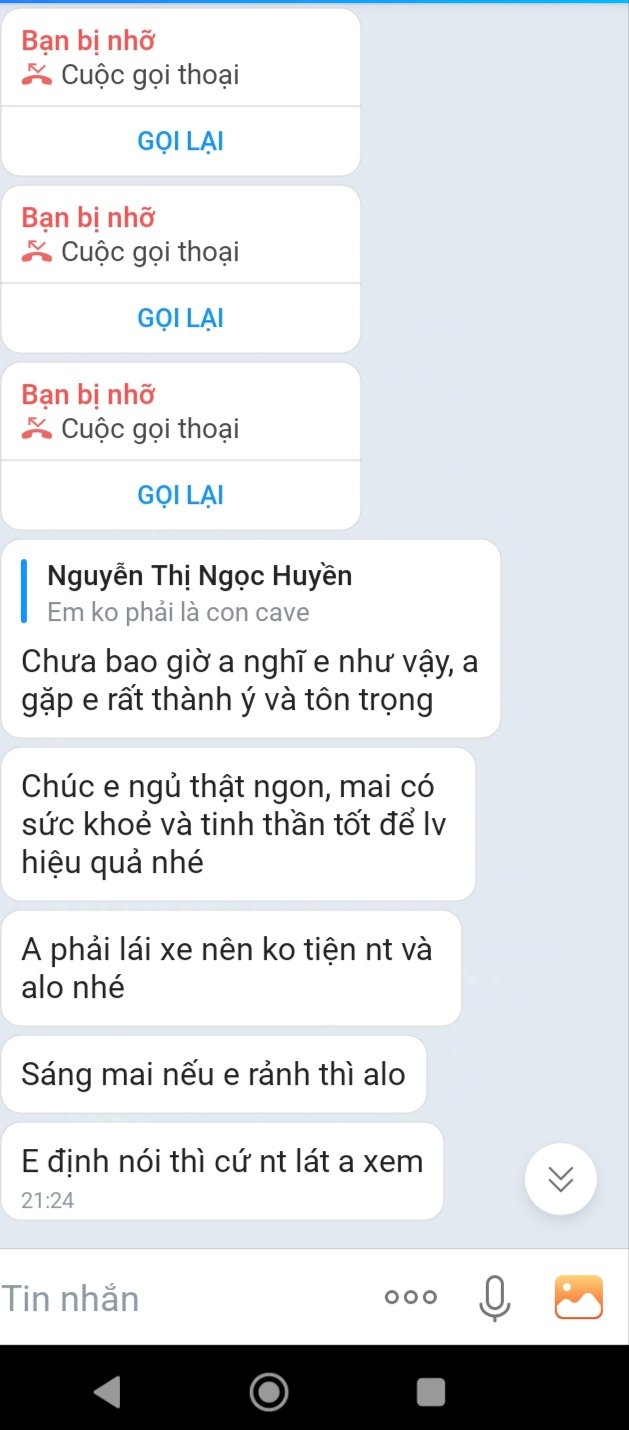
Task: Select the 'Chúc e ngủ thật ngon' message bubble
Action: tap(238, 824)
